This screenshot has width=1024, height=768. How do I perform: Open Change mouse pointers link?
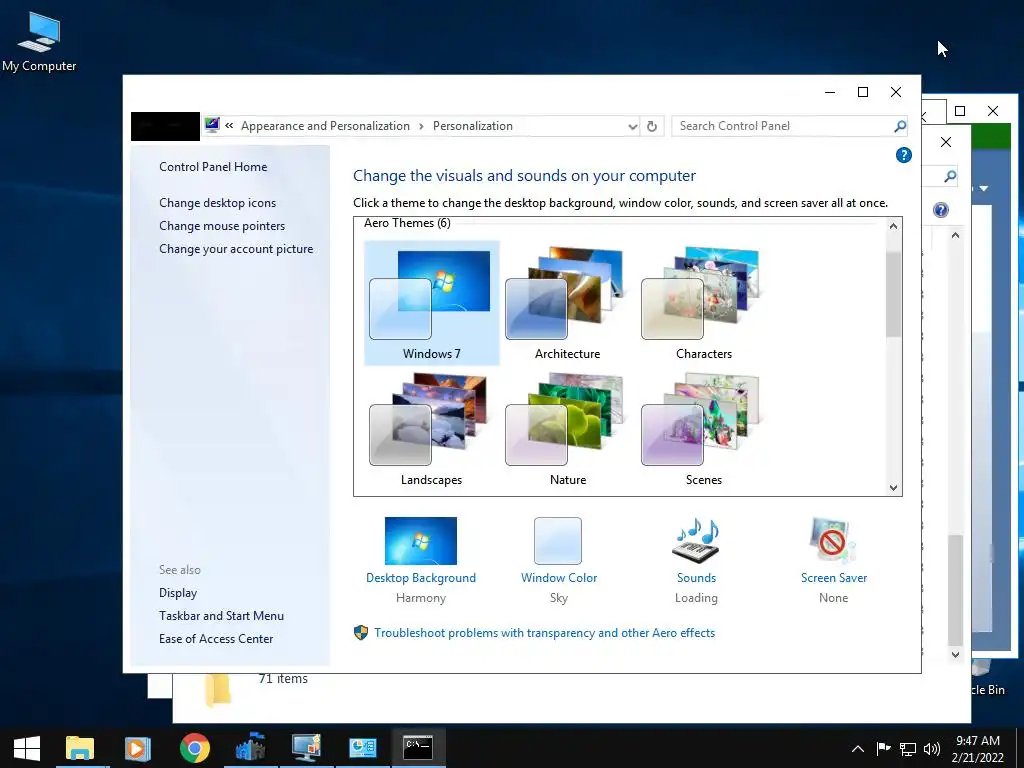[x=222, y=226]
